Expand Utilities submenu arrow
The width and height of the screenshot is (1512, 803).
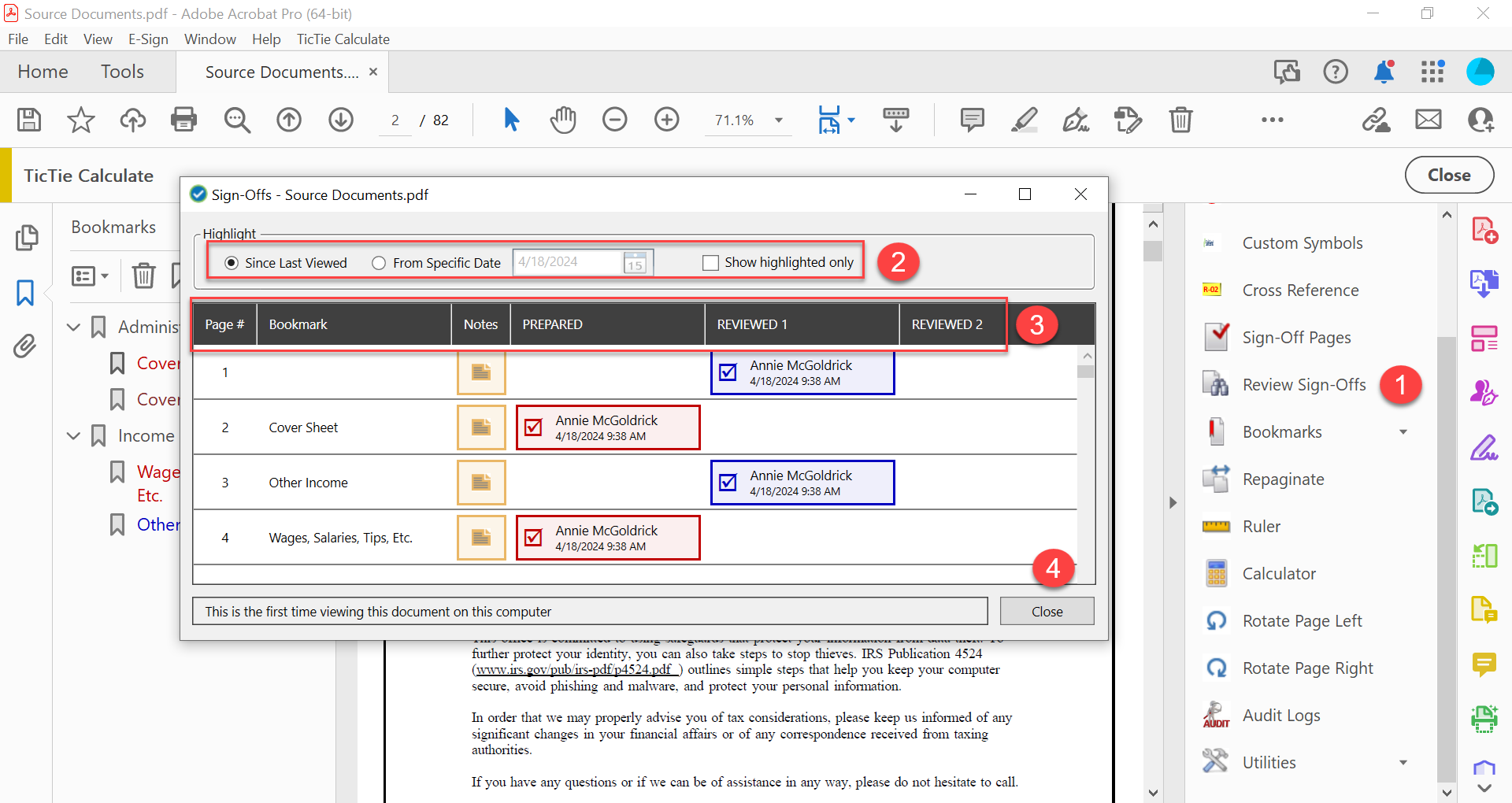point(1403,763)
